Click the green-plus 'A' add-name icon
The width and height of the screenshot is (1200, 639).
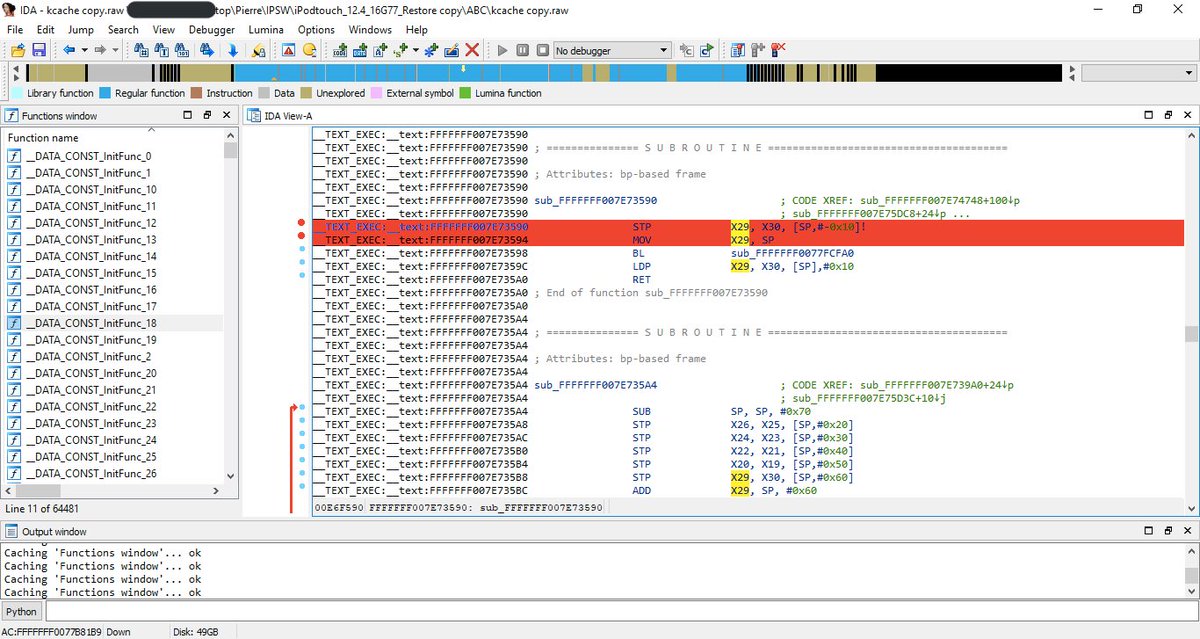pos(381,50)
